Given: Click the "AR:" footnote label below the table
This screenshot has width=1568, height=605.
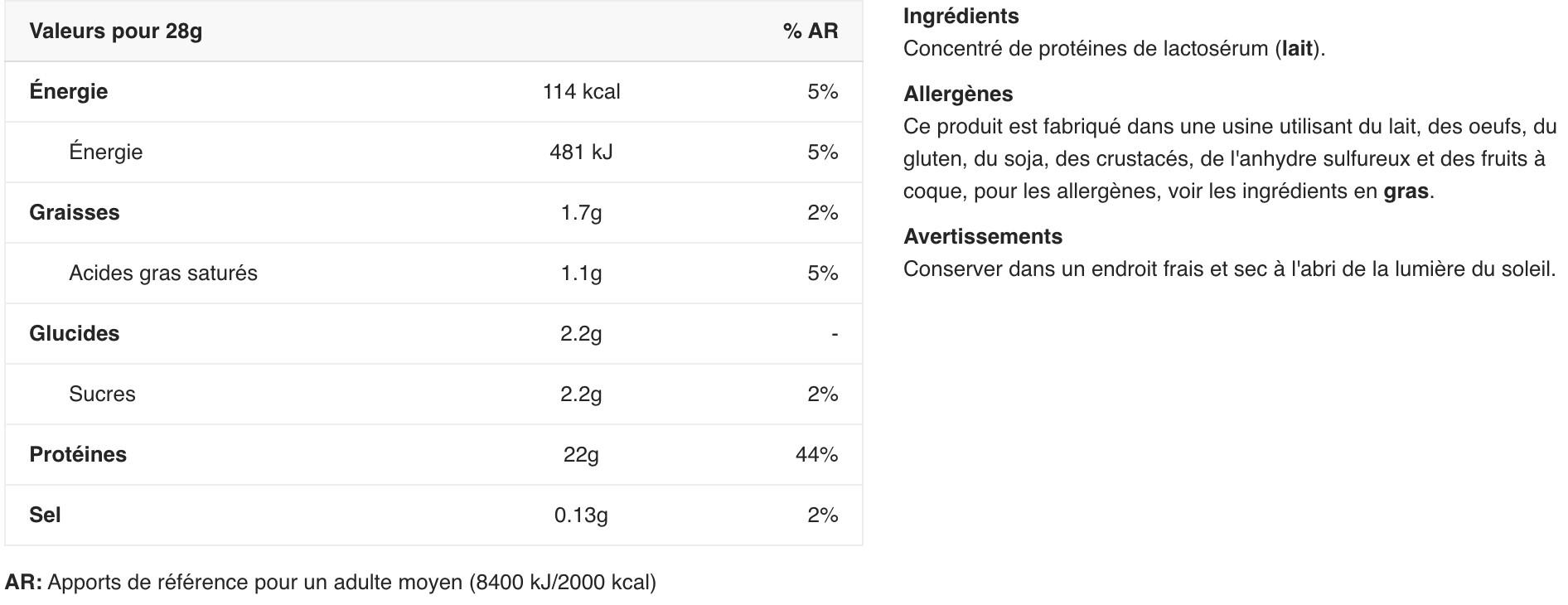Looking at the screenshot, I should click(x=23, y=583).
